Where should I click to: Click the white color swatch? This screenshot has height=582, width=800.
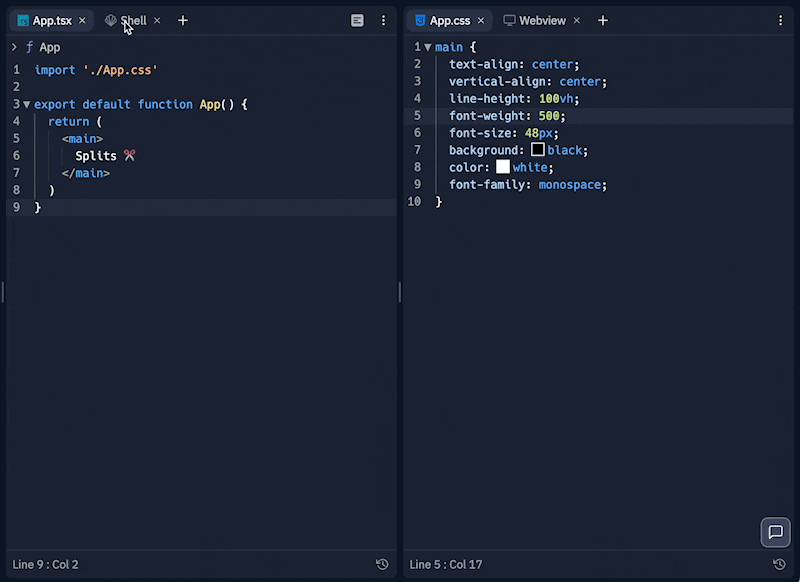(x=503, y=167)
